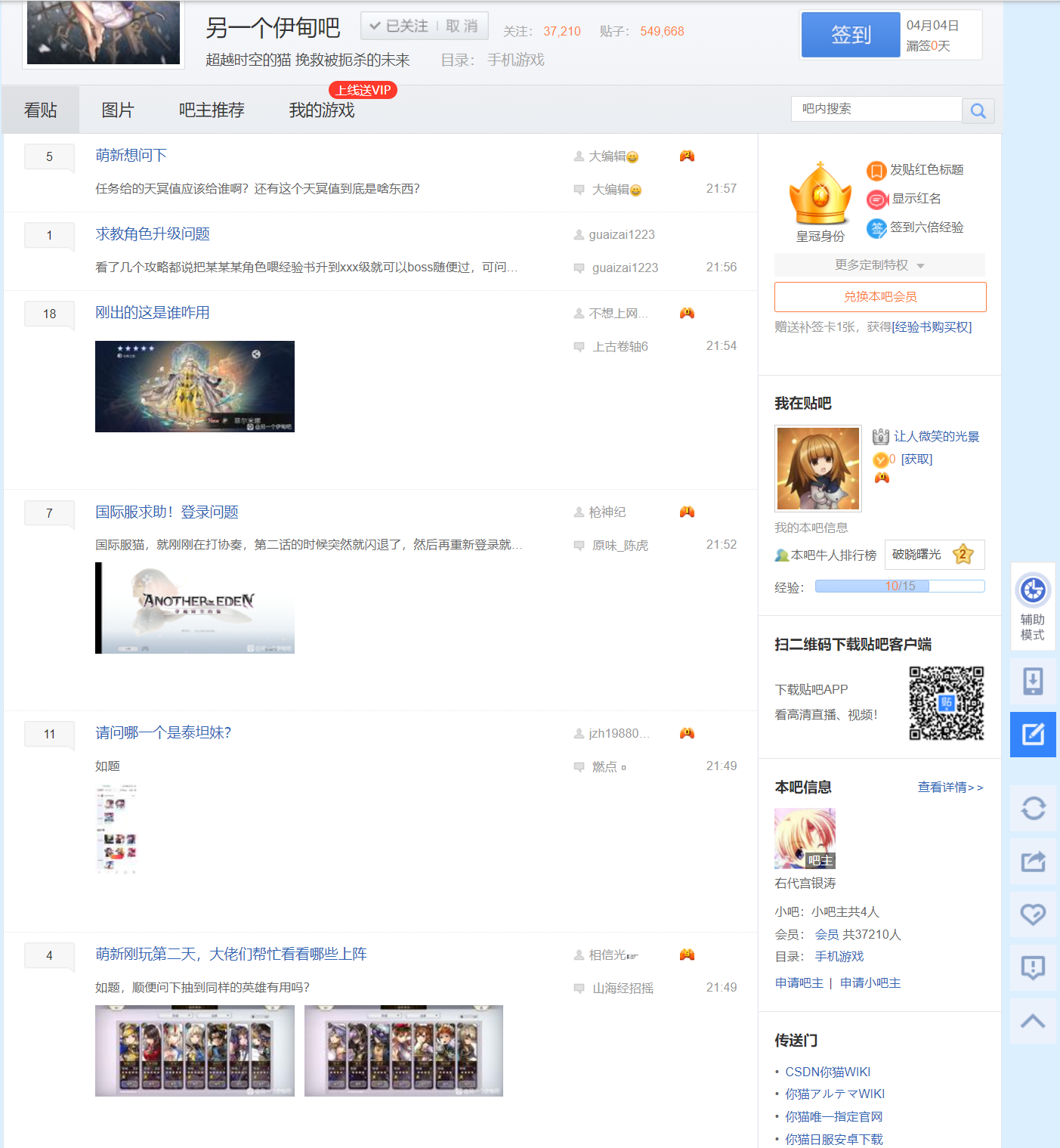1060x1148 pixels.
Task: Click my profile avatar under 我在贴吧
Action: point(818,469)
